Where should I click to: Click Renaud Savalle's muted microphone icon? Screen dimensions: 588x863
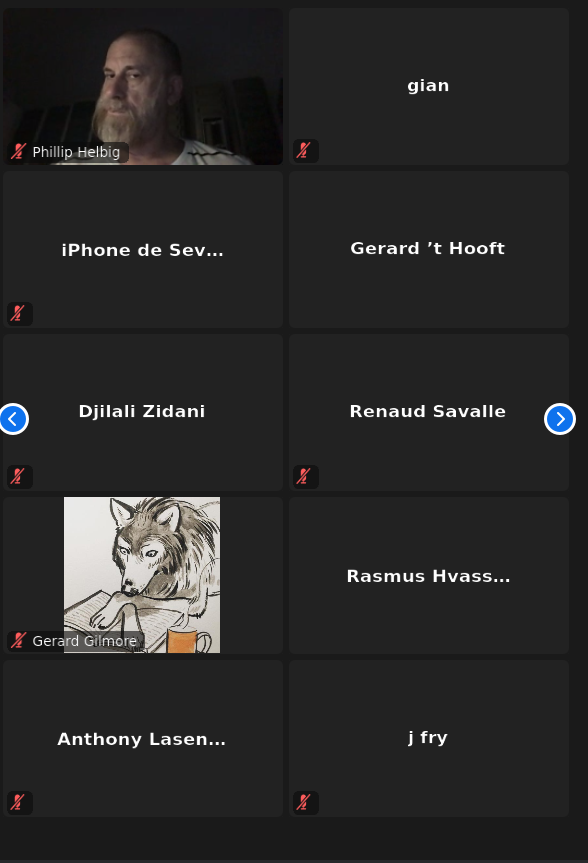(x=303, y=476)
